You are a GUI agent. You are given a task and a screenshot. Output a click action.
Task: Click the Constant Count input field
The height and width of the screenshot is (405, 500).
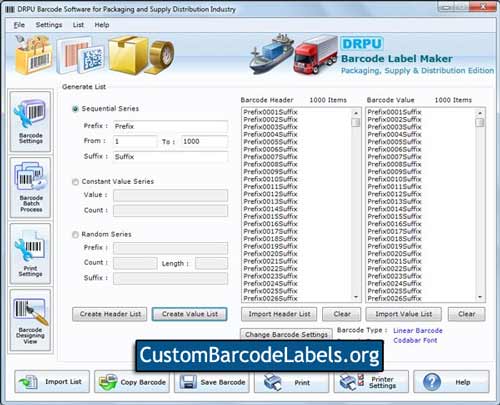(170, 211)
